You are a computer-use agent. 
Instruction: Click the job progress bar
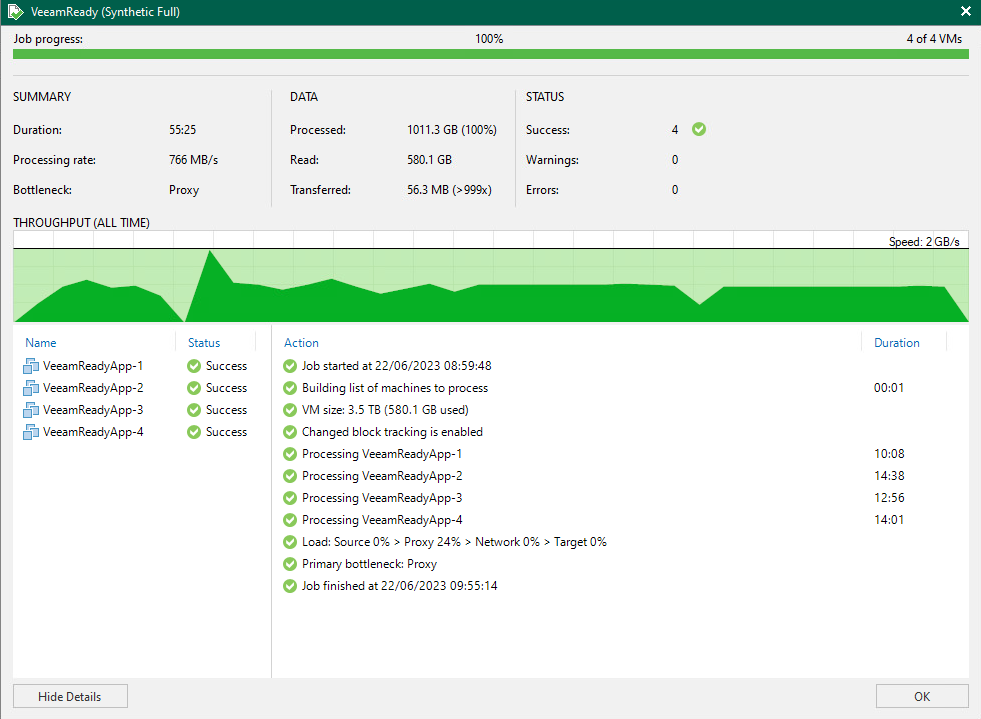(490, 54)
